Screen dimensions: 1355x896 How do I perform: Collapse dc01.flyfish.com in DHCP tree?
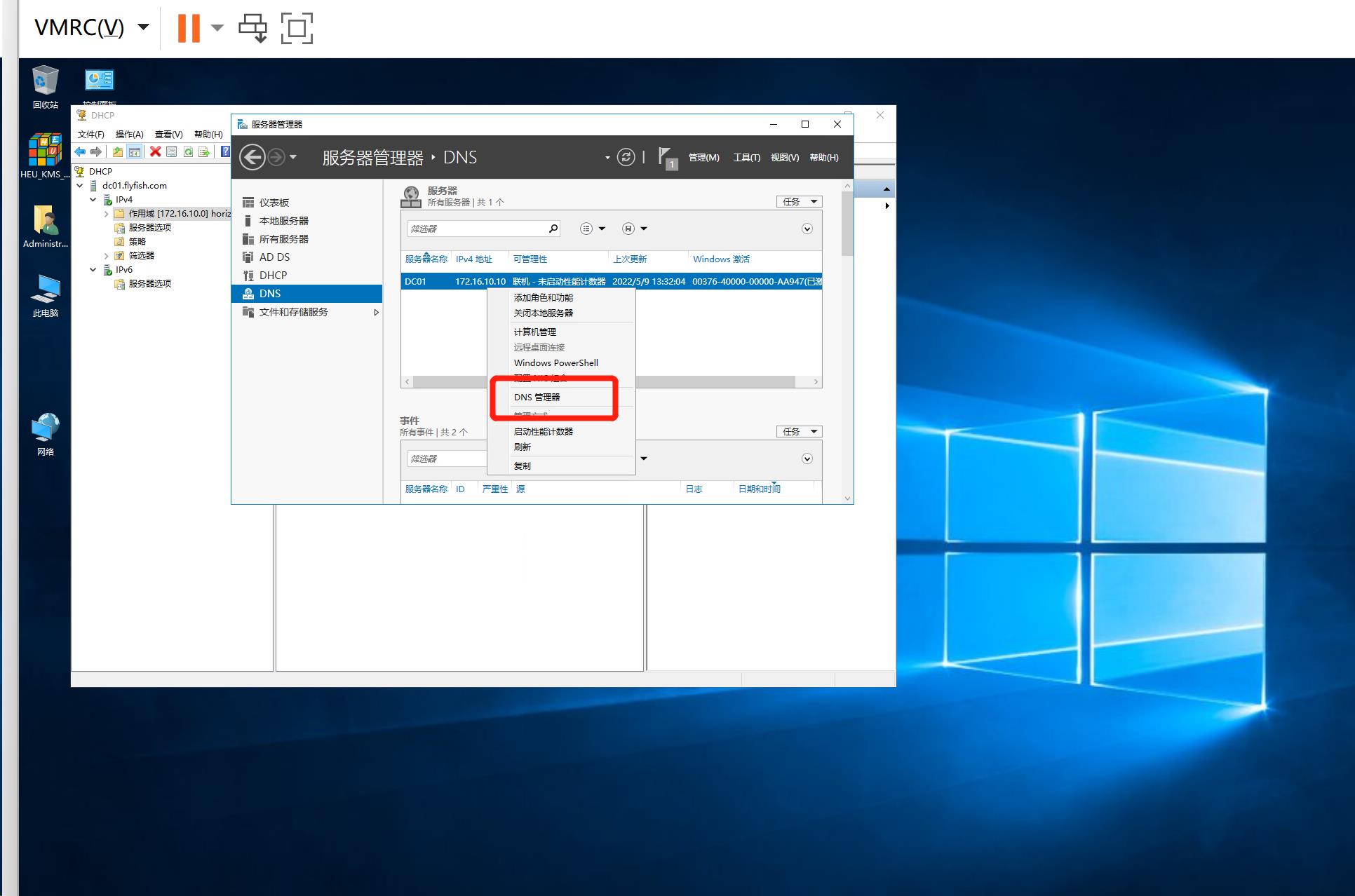point(80,186)
